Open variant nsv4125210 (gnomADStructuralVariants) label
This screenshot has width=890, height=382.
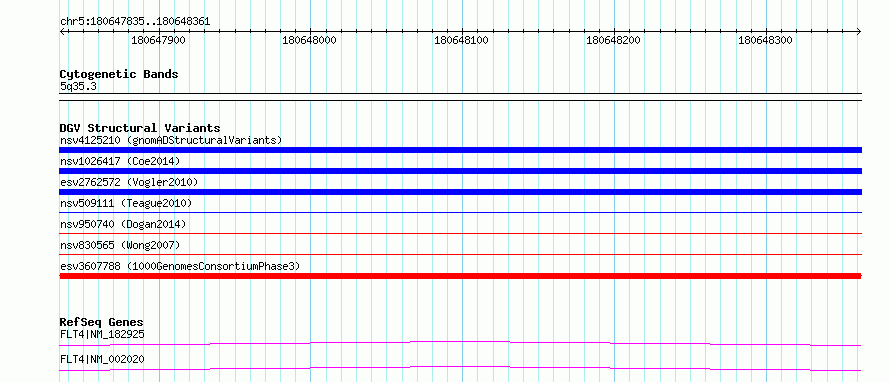tap(171, 140)
